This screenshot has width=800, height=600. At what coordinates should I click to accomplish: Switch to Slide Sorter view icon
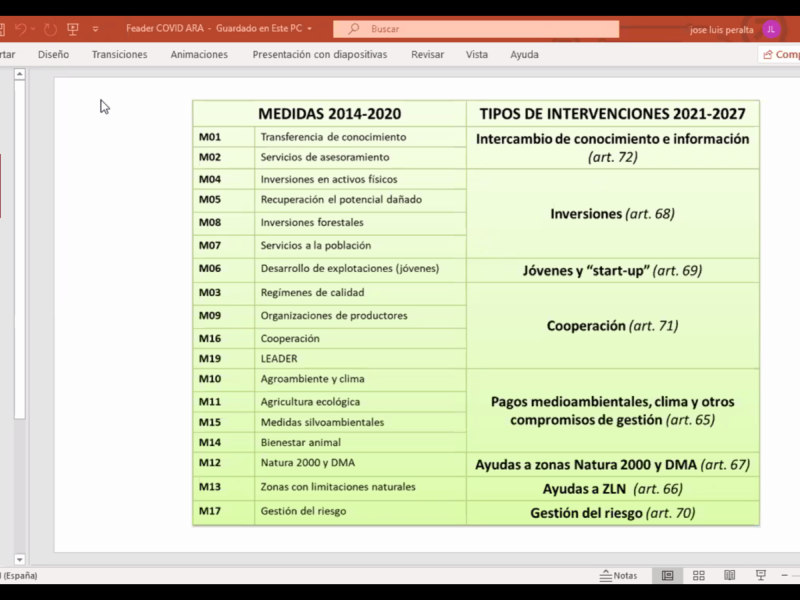(x=698, y=576)
